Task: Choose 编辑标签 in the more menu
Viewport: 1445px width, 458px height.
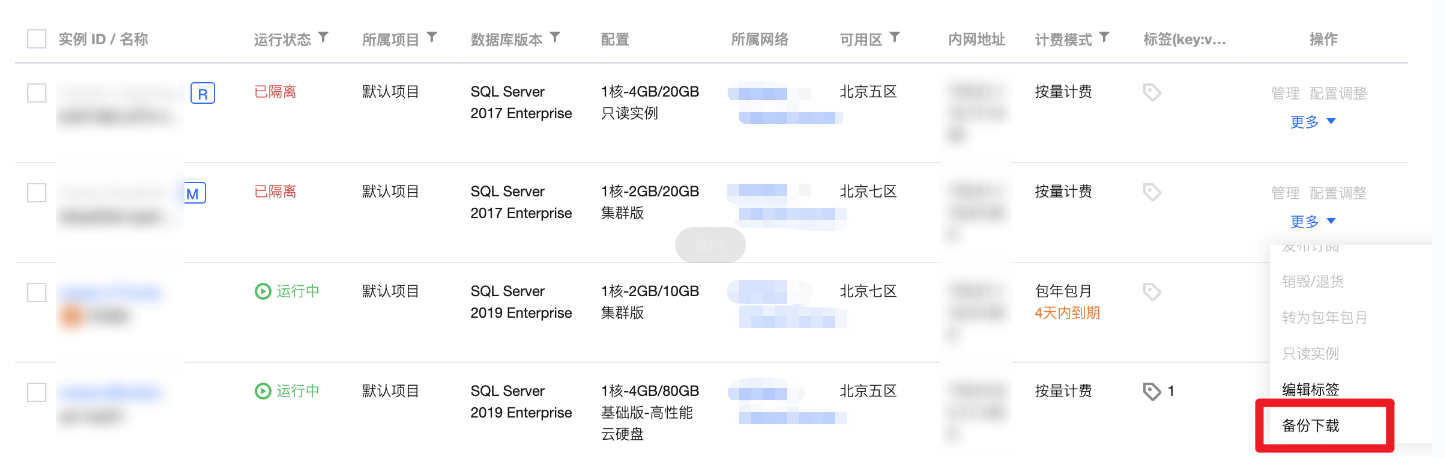Action: (x=1311, y=389)
